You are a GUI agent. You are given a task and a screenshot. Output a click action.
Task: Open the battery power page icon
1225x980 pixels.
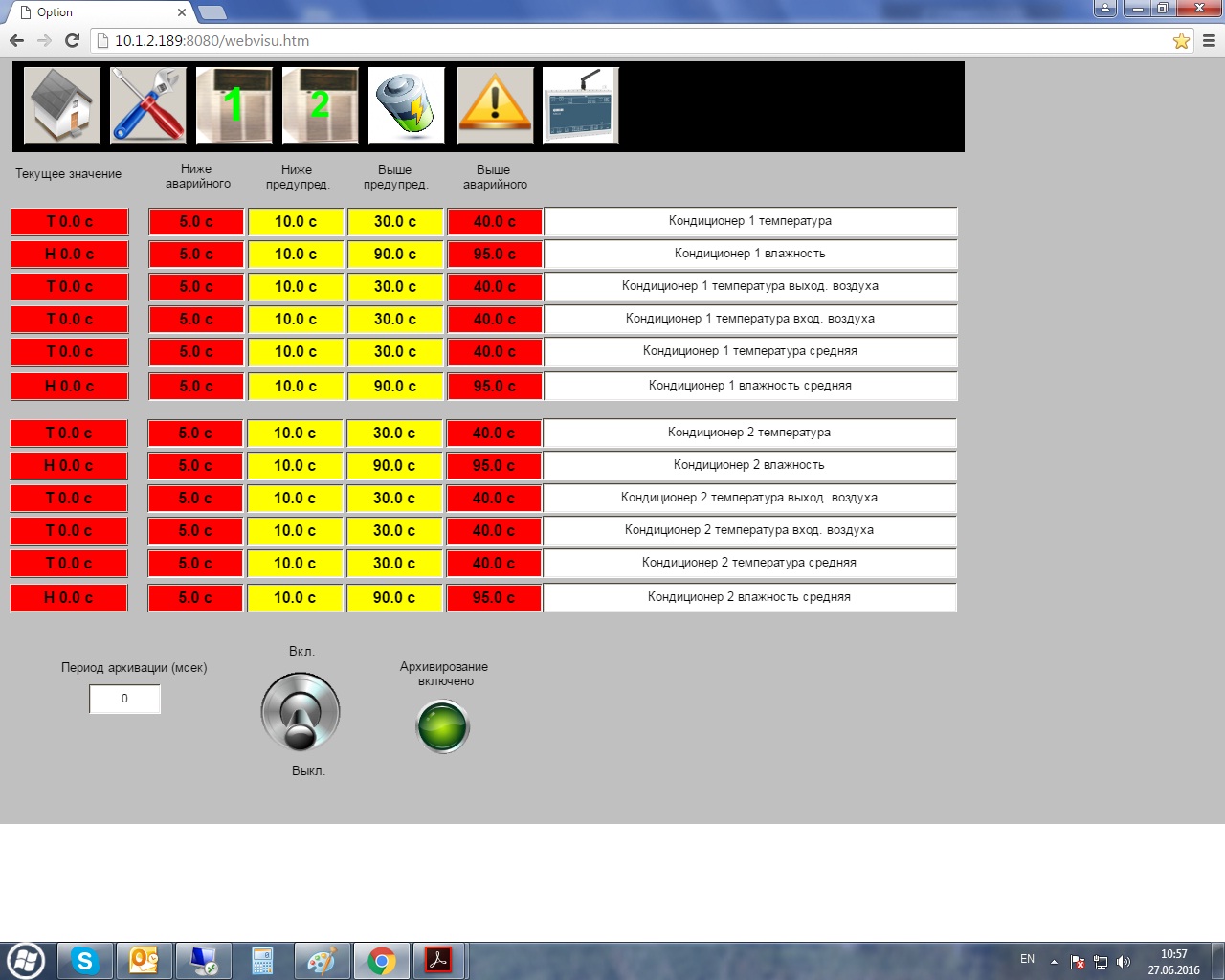pos(407,105)
